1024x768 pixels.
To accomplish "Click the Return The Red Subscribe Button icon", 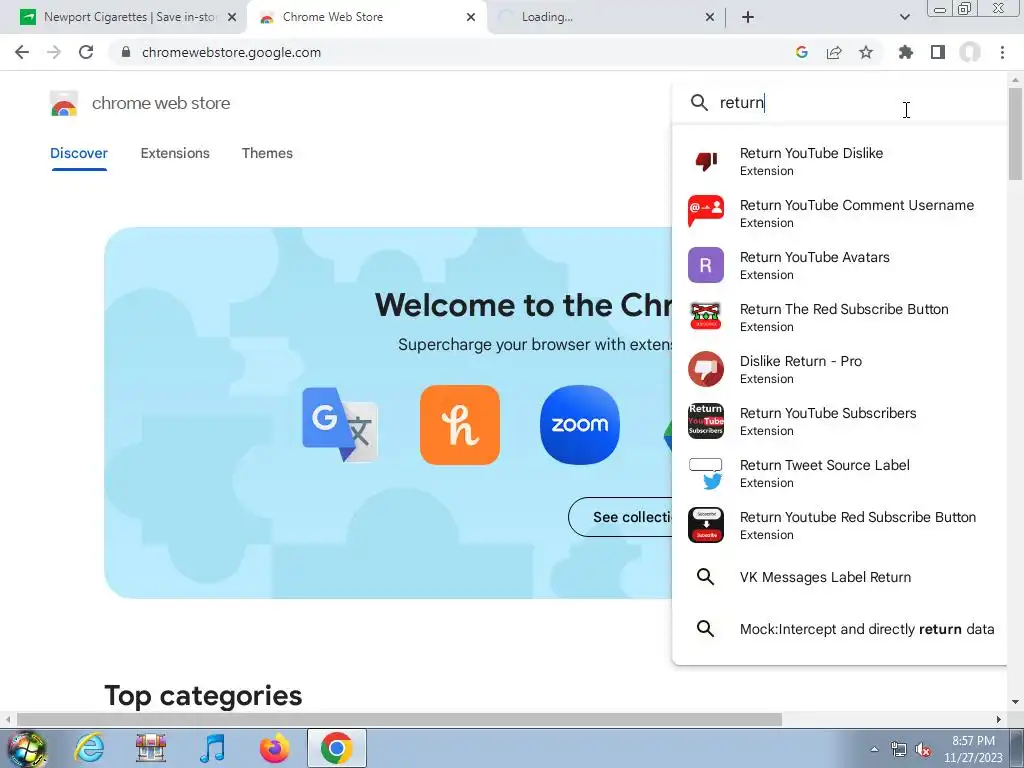I will [706, 316].
